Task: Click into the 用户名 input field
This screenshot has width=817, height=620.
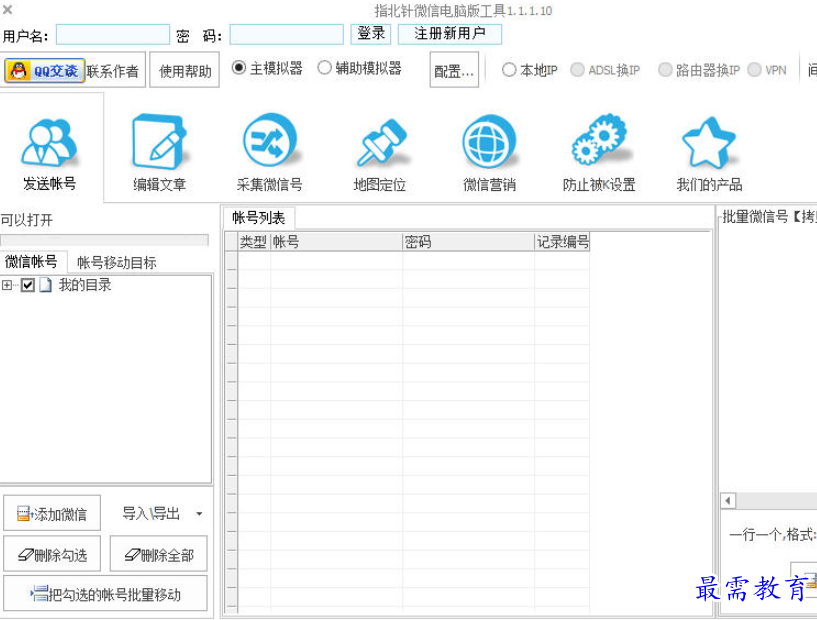Action: tap(113, 34)
